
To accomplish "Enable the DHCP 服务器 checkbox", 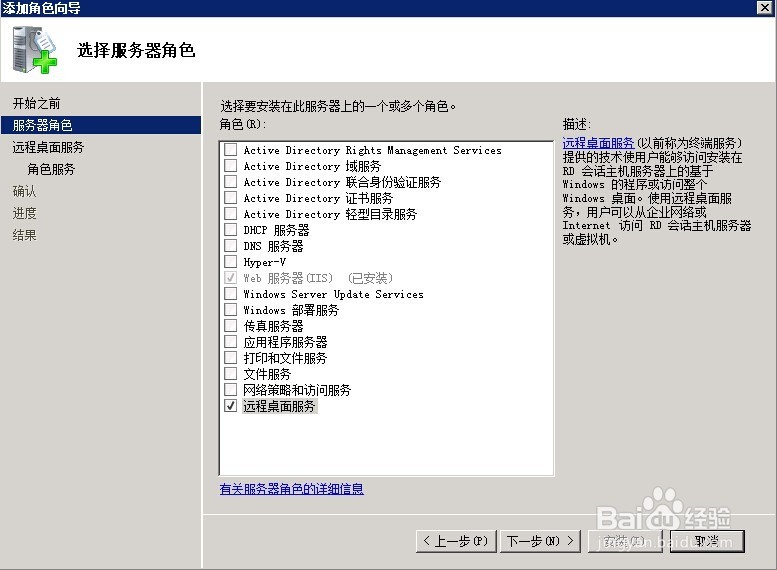I will tap(230, 229).
